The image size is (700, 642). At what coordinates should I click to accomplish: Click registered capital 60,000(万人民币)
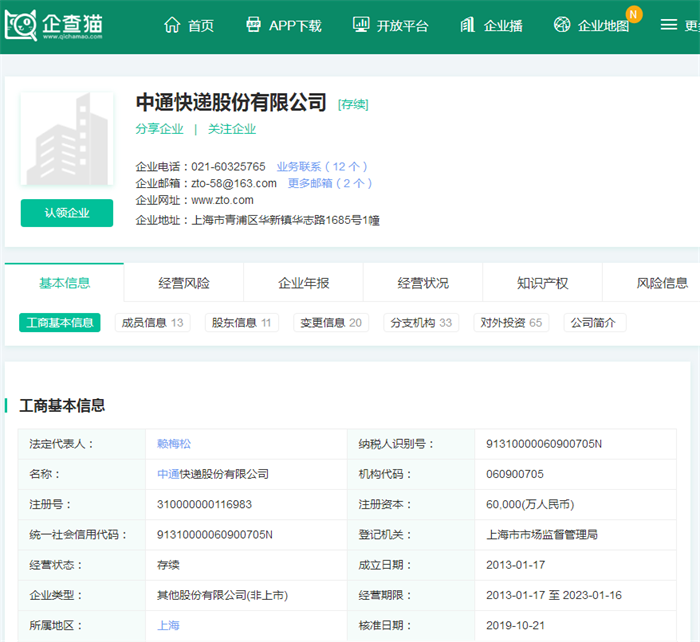530,504
